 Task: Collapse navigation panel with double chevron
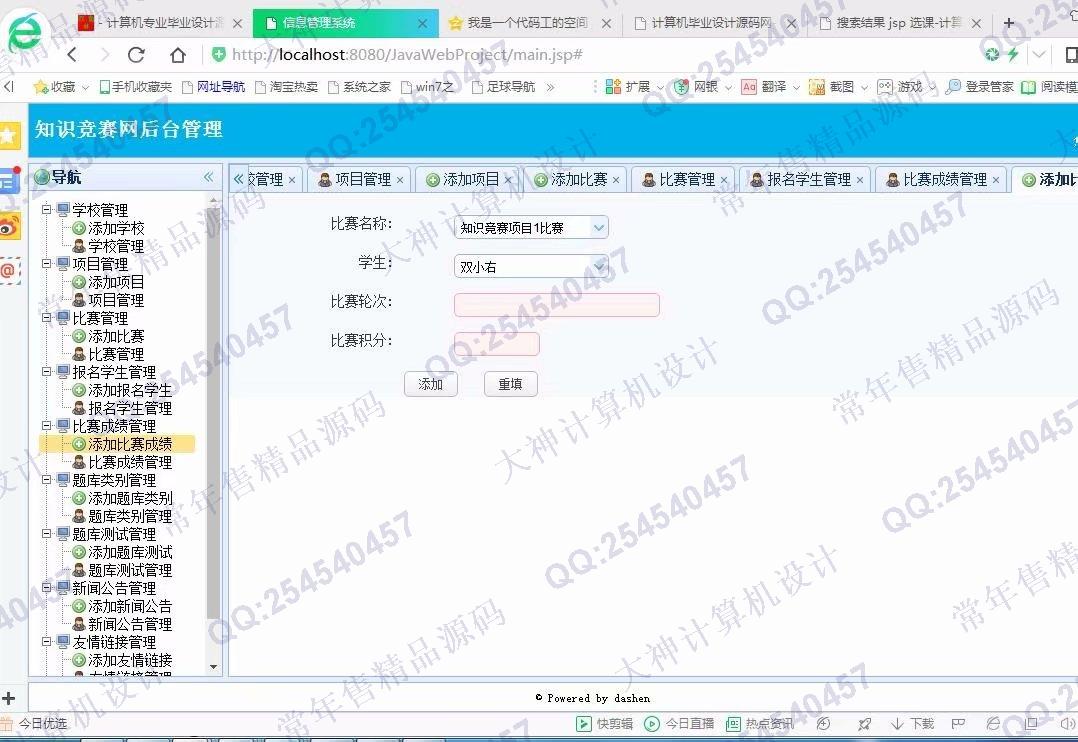(x=208, y=177)
